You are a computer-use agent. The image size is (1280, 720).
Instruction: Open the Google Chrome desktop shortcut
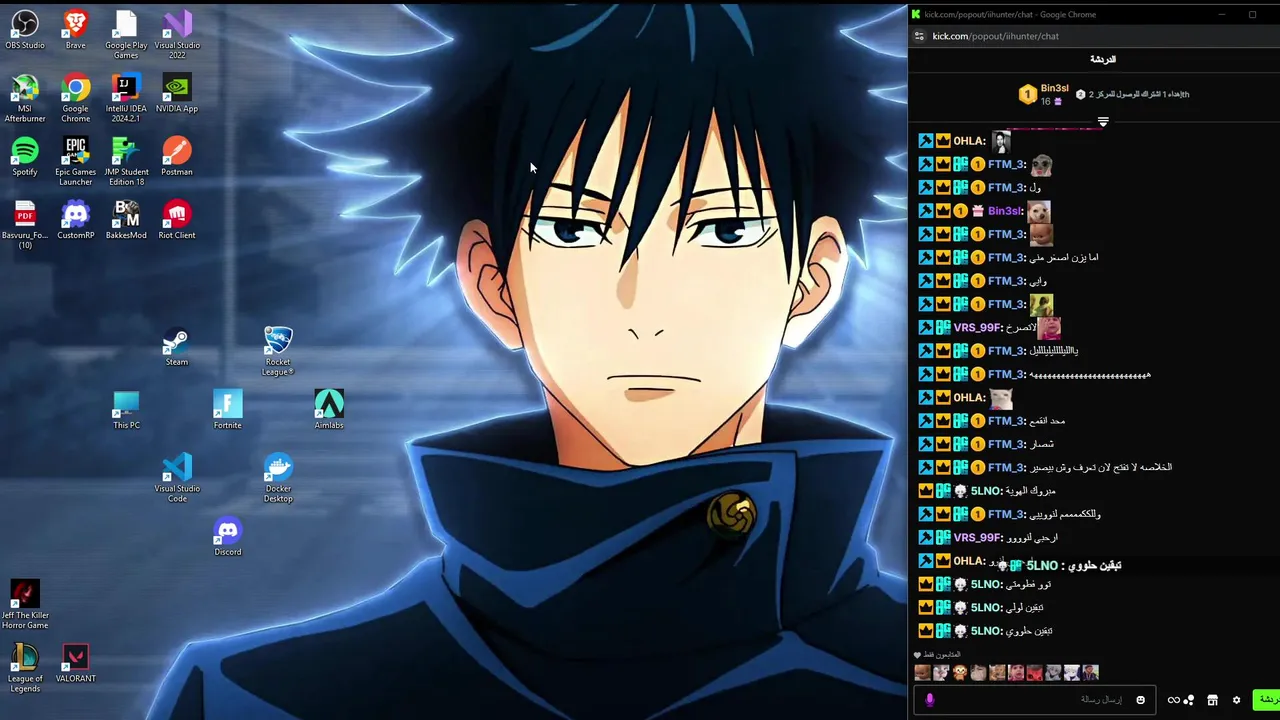(75, 98)
